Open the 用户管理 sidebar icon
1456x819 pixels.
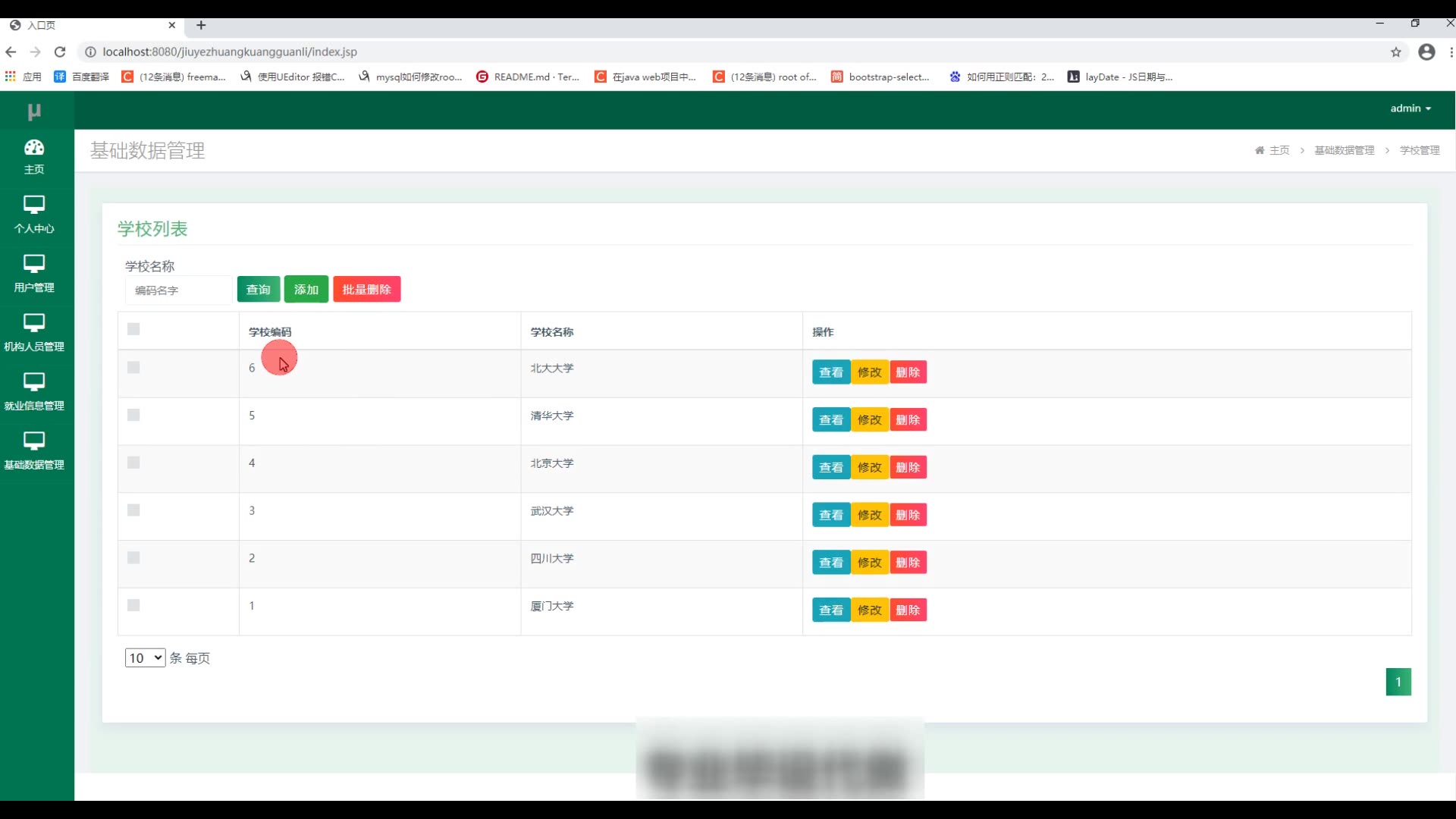click(x=34, y=264)
